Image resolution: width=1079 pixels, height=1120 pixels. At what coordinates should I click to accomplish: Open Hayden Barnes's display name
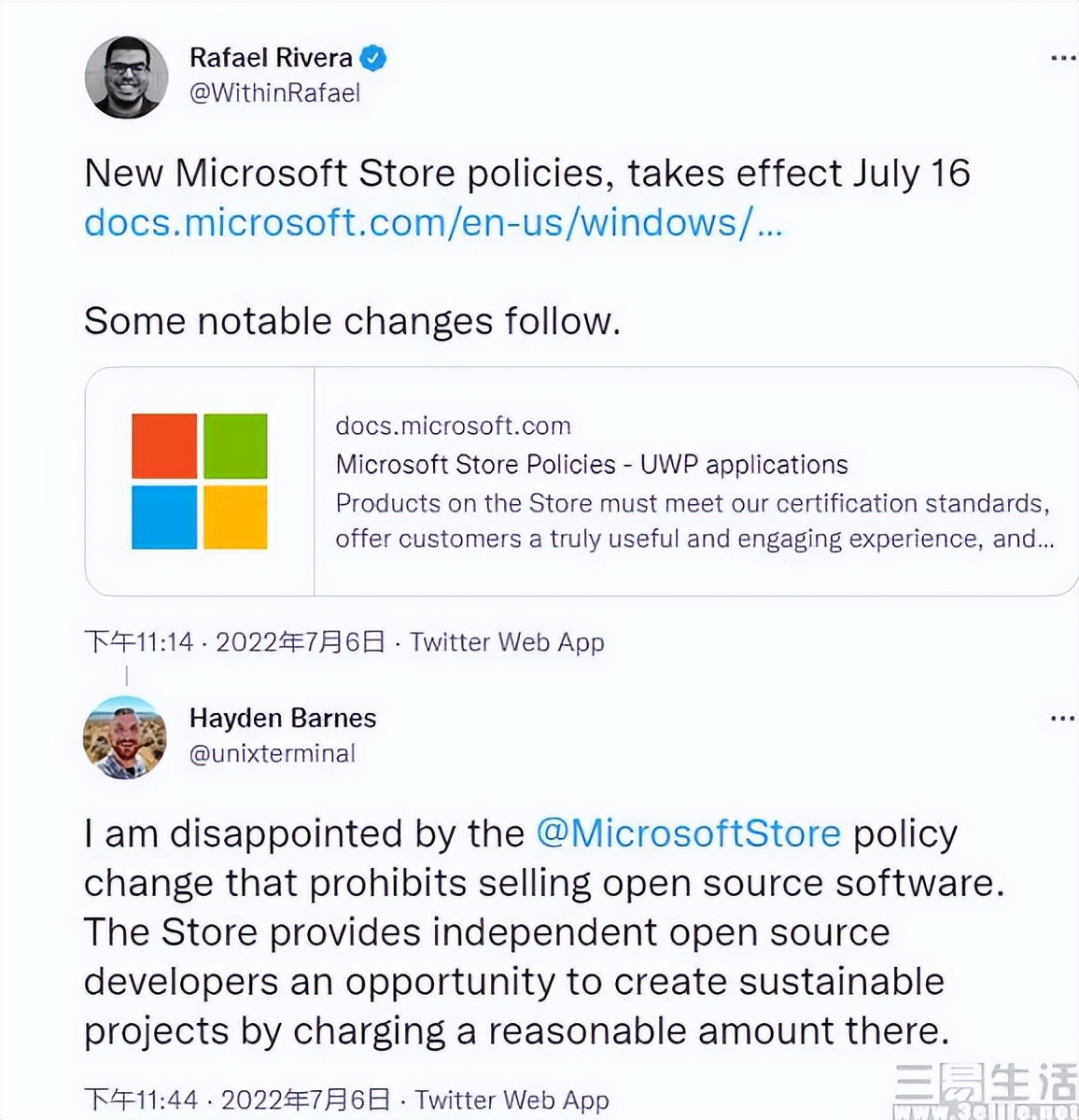tap(283, 718)
